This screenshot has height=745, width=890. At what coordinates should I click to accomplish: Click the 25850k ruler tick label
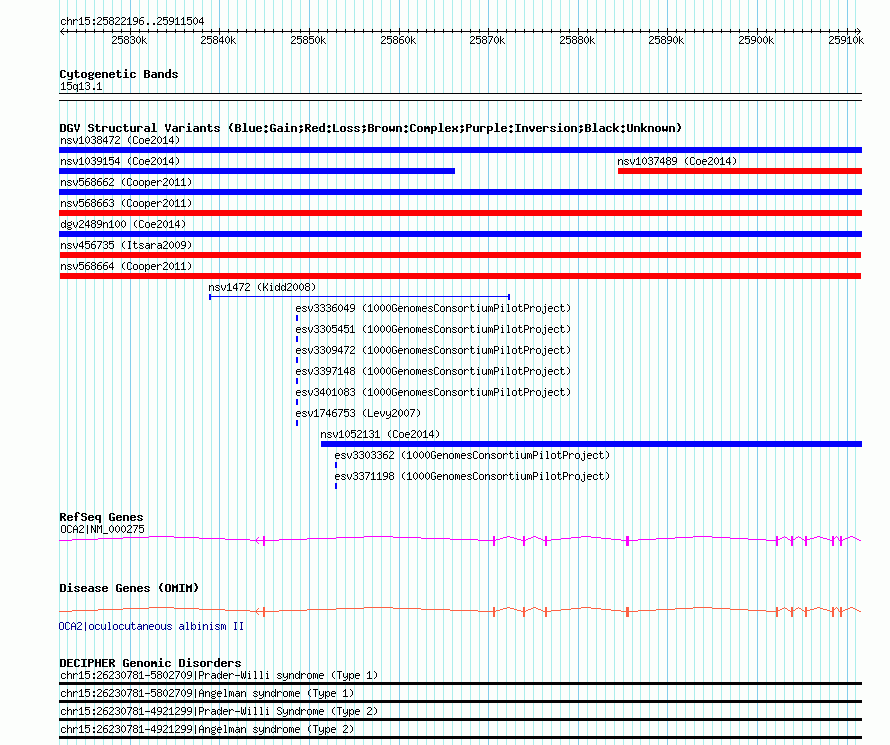(x=308, y=40)
